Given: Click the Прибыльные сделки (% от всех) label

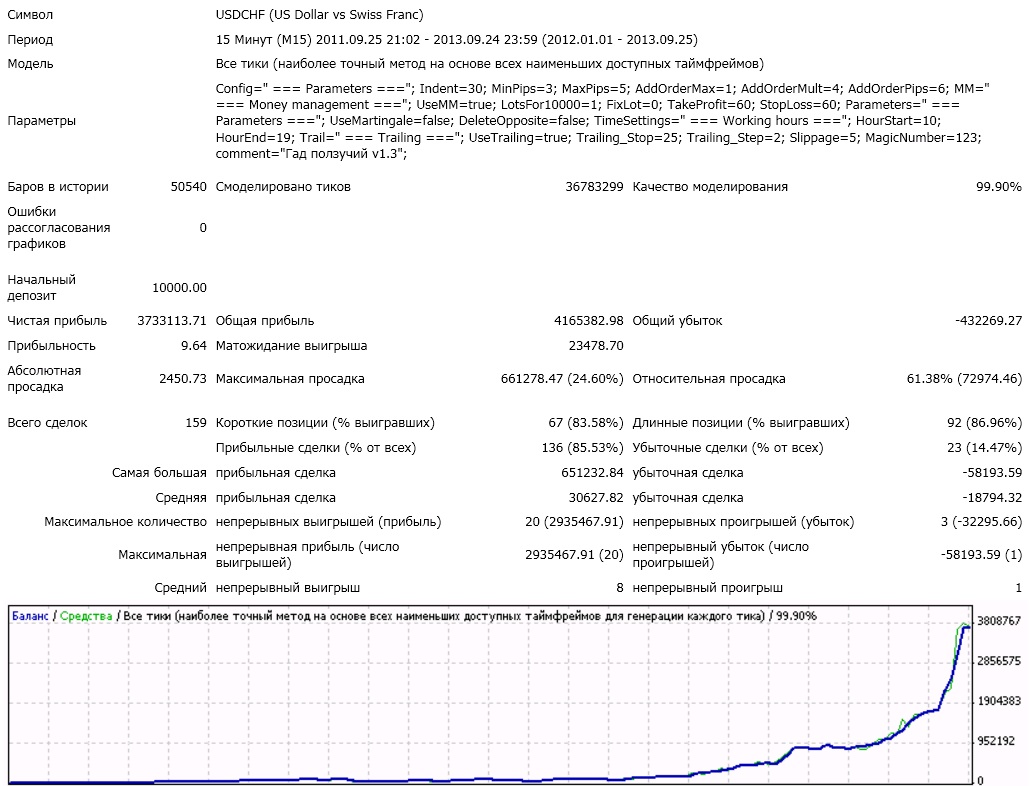Looking at the screenshot, I should pyautogui.click(x=316, y=448).
